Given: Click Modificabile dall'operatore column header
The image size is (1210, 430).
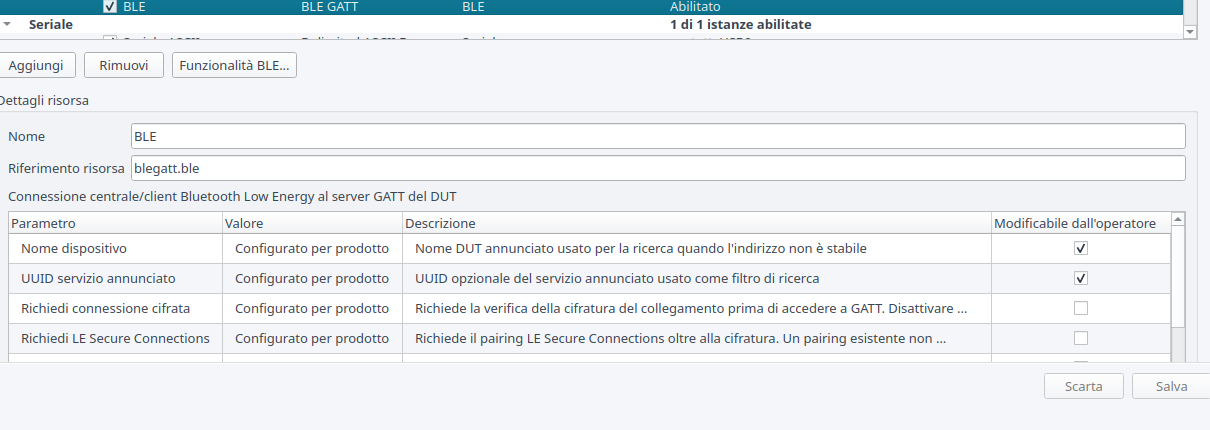Looking at the screenshot, I should pos(1080,223).
